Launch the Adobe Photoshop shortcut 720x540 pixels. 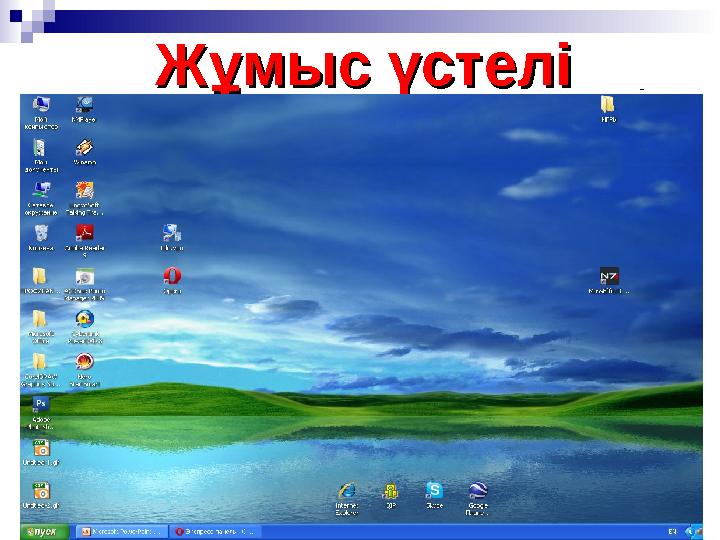40,405
